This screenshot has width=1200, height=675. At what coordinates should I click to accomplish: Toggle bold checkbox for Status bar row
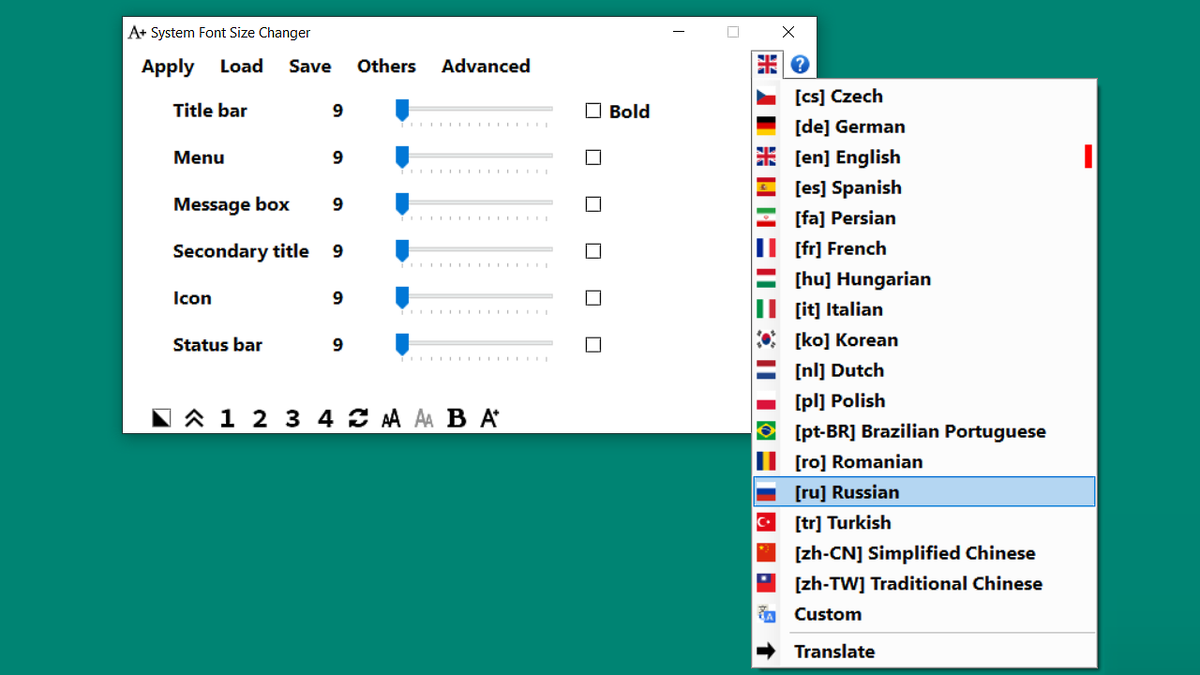click(x=593, y=345)
